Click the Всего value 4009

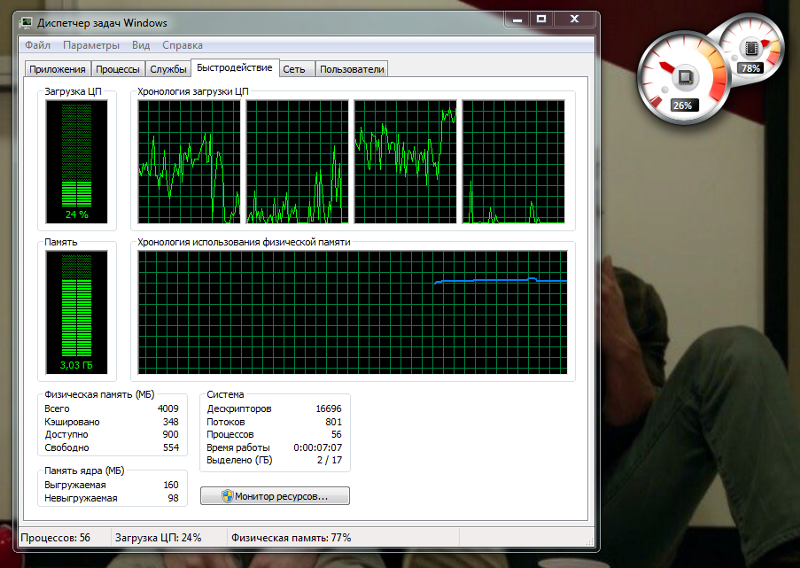(x=168, y=409)
